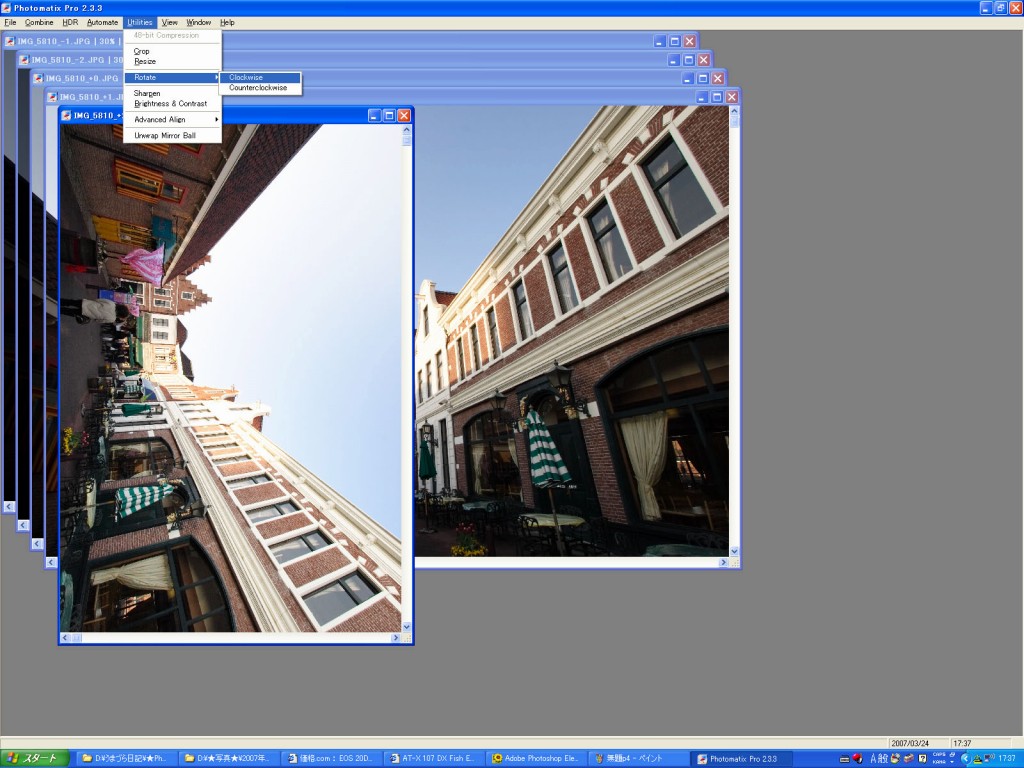
Task: Expand the Rotate submenu entry
Action: click(x=173, y=77)
